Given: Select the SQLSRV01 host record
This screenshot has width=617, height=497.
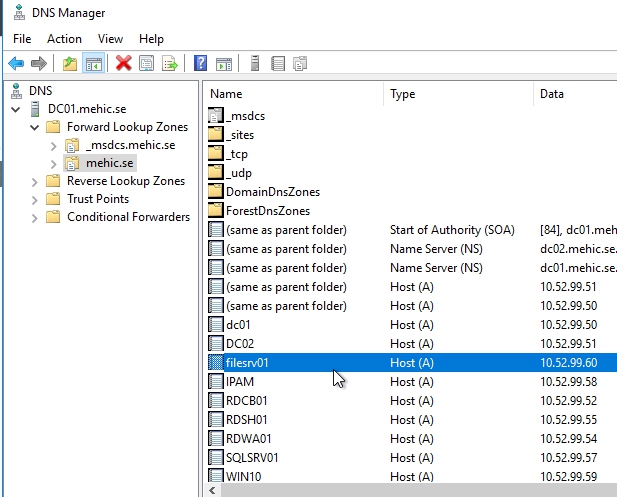Looking at the screenshot, I should point(252,457).
